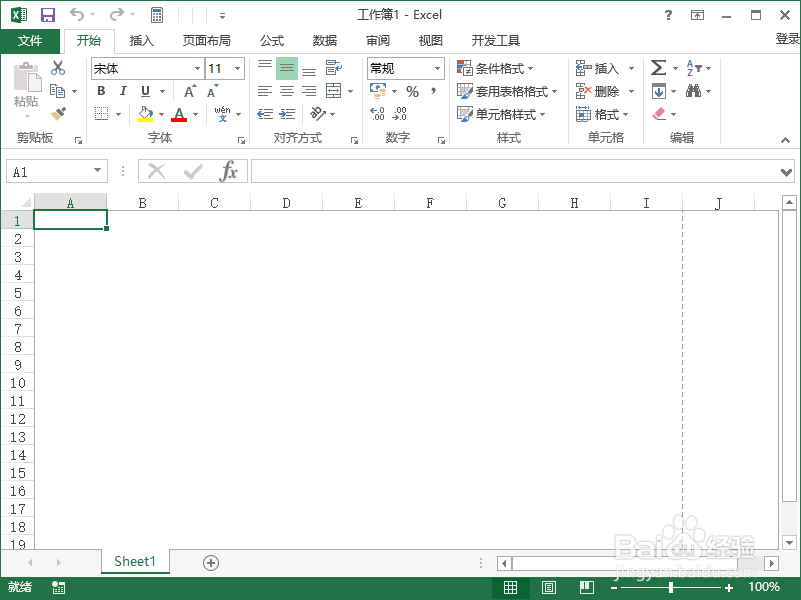
Task: Apply percent number style
Action: [414, 91]
